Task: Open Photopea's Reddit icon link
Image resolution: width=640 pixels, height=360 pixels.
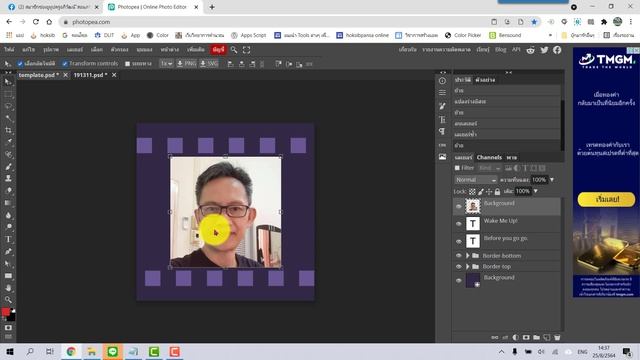Action: point(531,50)
